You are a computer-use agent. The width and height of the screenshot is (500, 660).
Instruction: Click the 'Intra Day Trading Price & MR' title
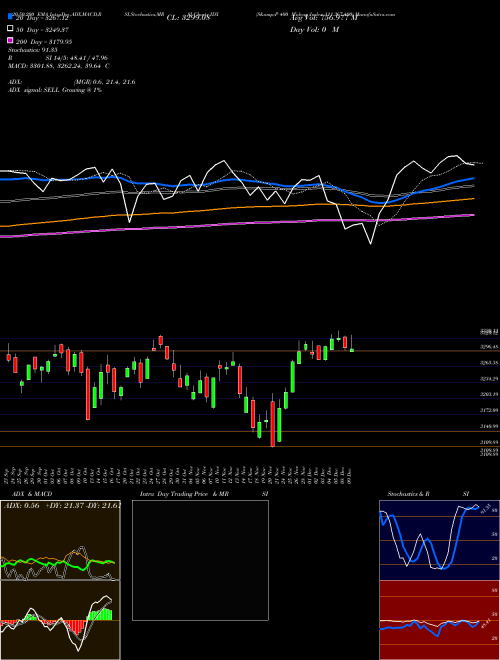coord(184,494)
